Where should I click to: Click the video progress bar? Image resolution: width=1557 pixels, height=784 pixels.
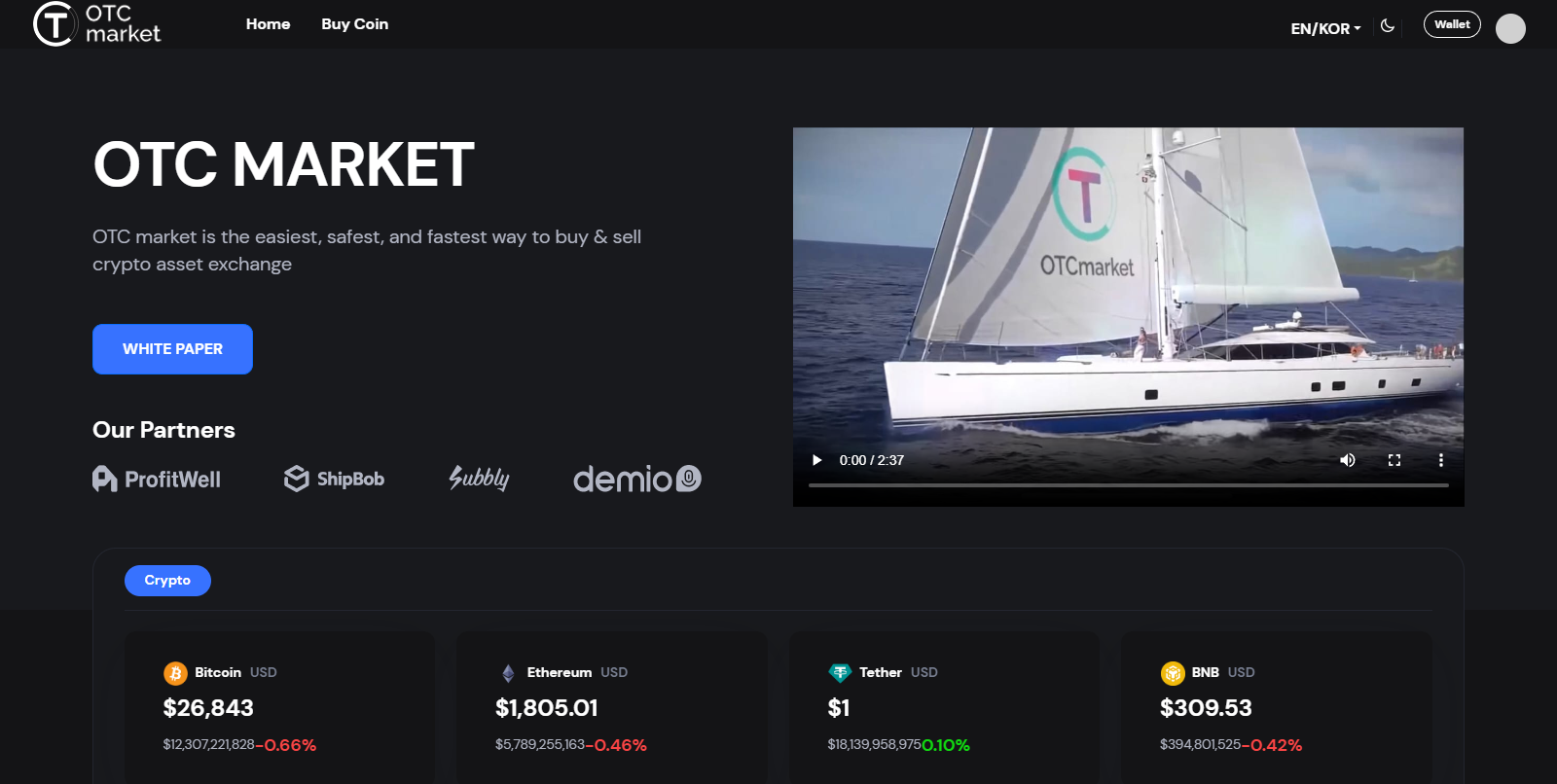click(x=1128, y=484)
